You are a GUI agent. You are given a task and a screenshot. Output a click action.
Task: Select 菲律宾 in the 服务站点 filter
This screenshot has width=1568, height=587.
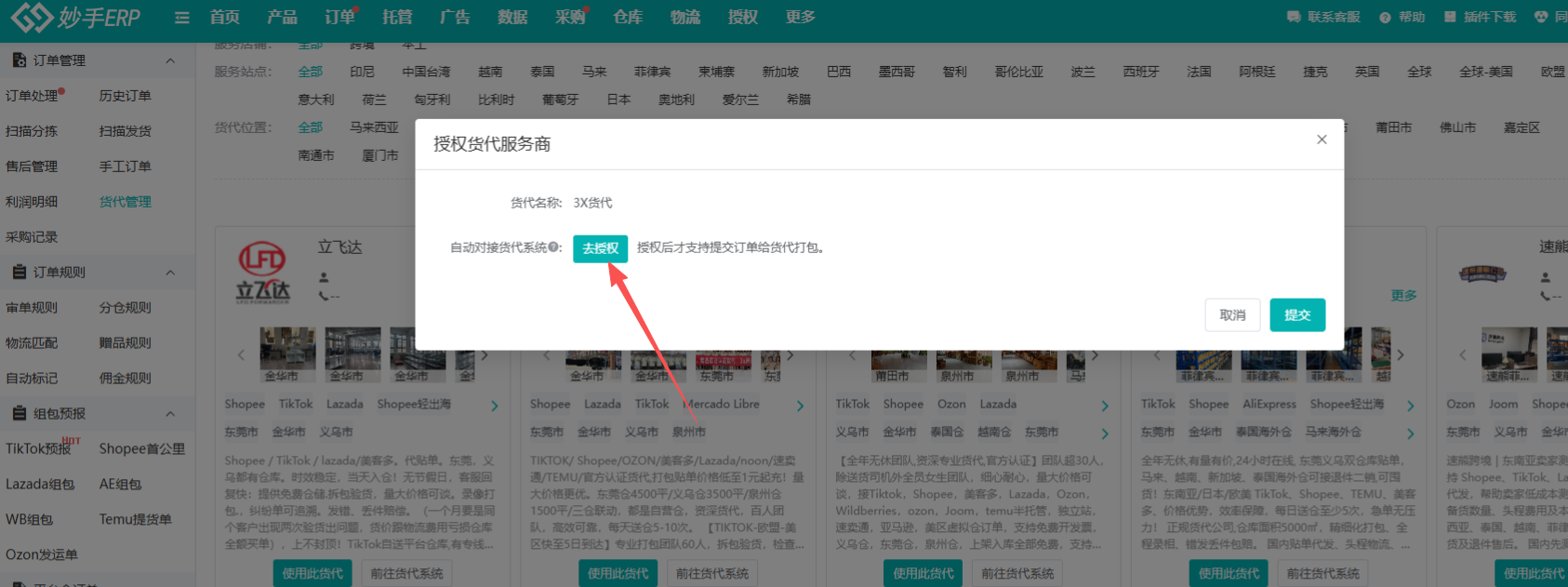pos(652,72)
